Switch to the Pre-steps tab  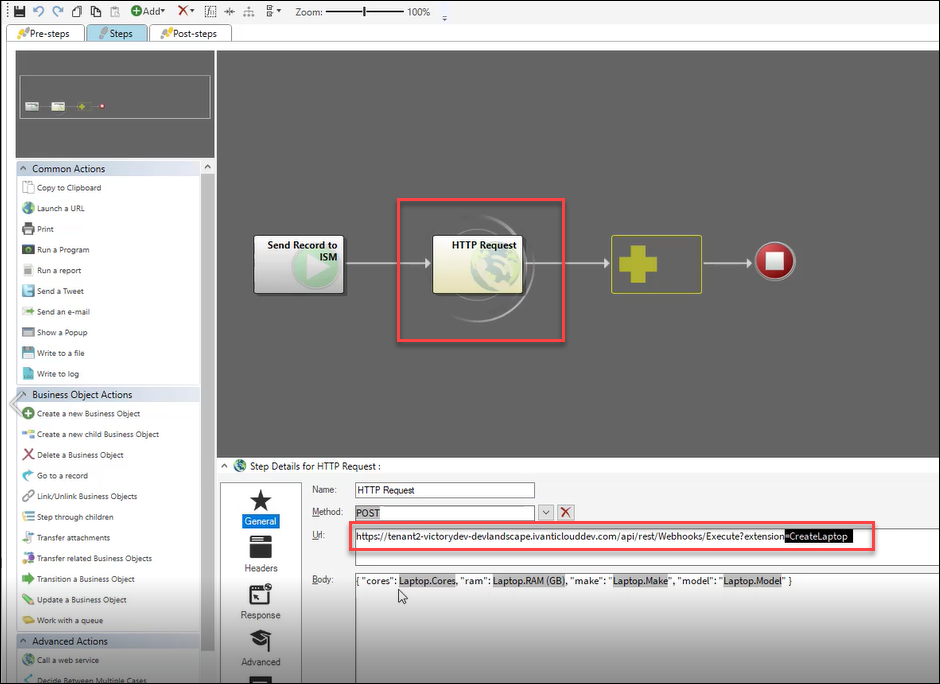tap(46, 33)
